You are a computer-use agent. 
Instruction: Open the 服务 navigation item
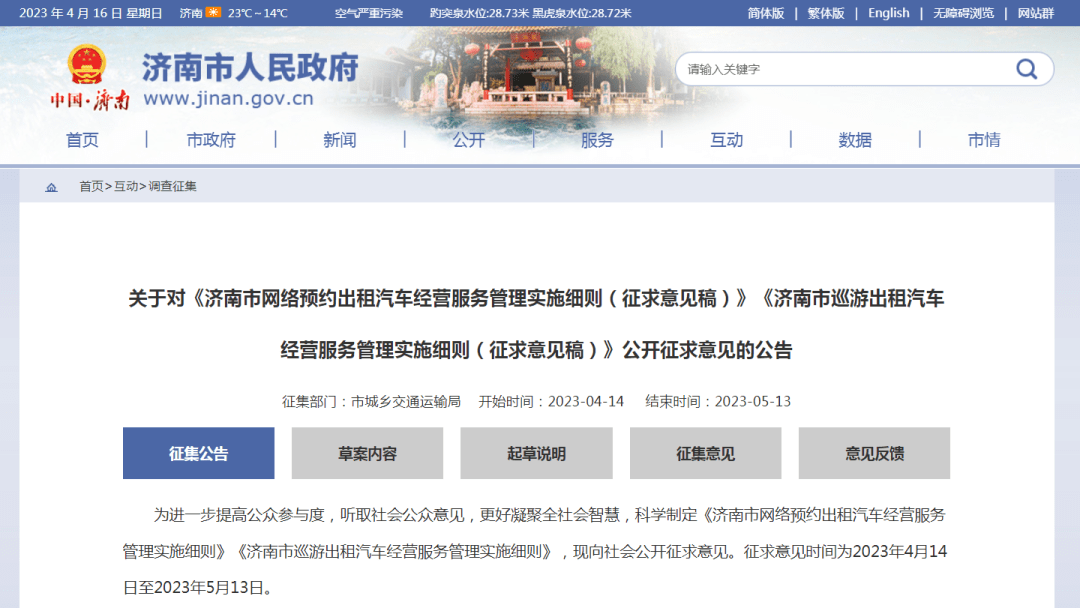(598, 140)
